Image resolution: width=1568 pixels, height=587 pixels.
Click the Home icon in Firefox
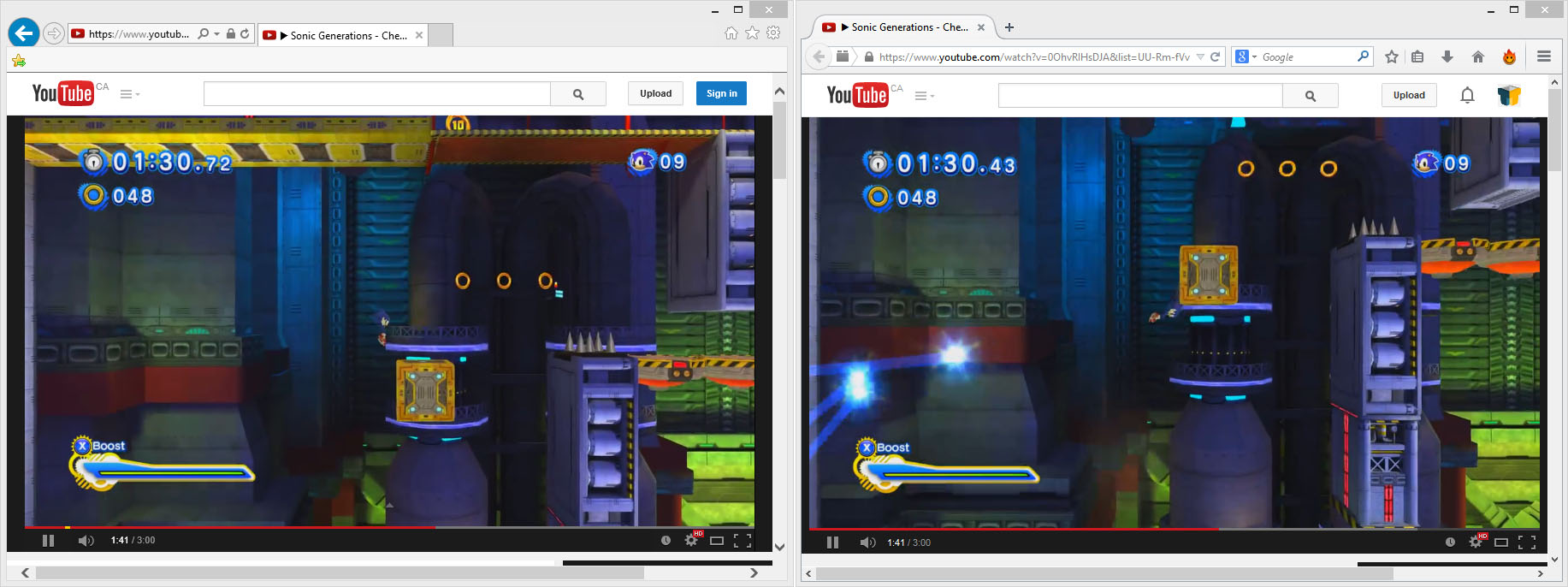point(1477,56)
